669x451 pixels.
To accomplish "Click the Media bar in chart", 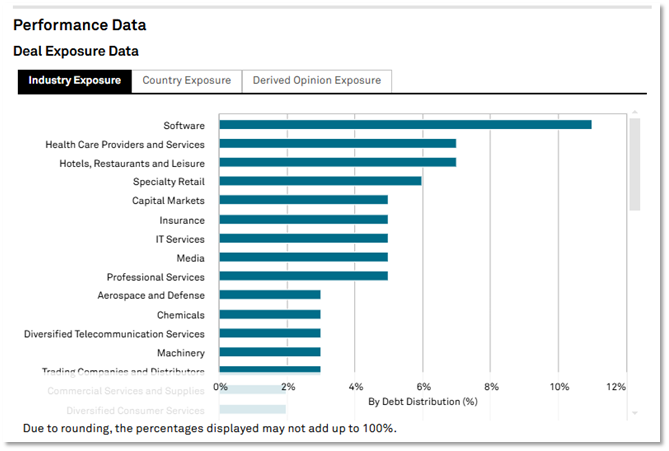I will tap(304, 258).
